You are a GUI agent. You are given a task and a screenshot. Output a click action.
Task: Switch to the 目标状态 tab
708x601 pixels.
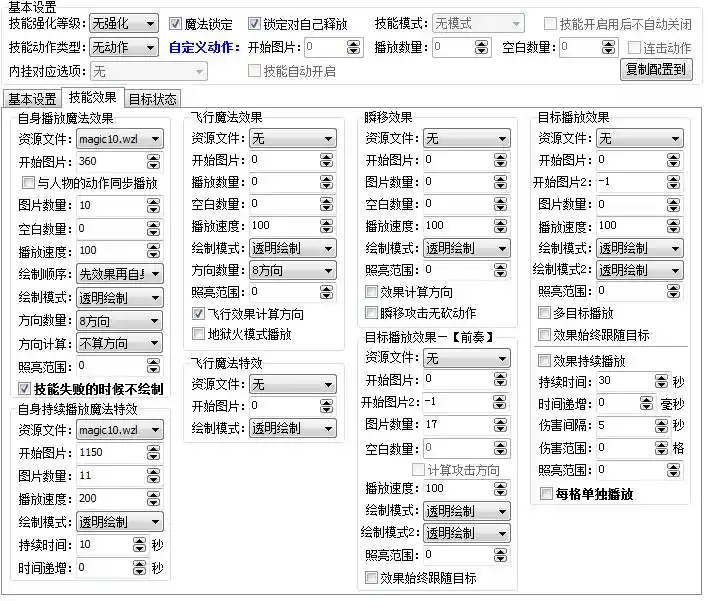pos(152,99)
